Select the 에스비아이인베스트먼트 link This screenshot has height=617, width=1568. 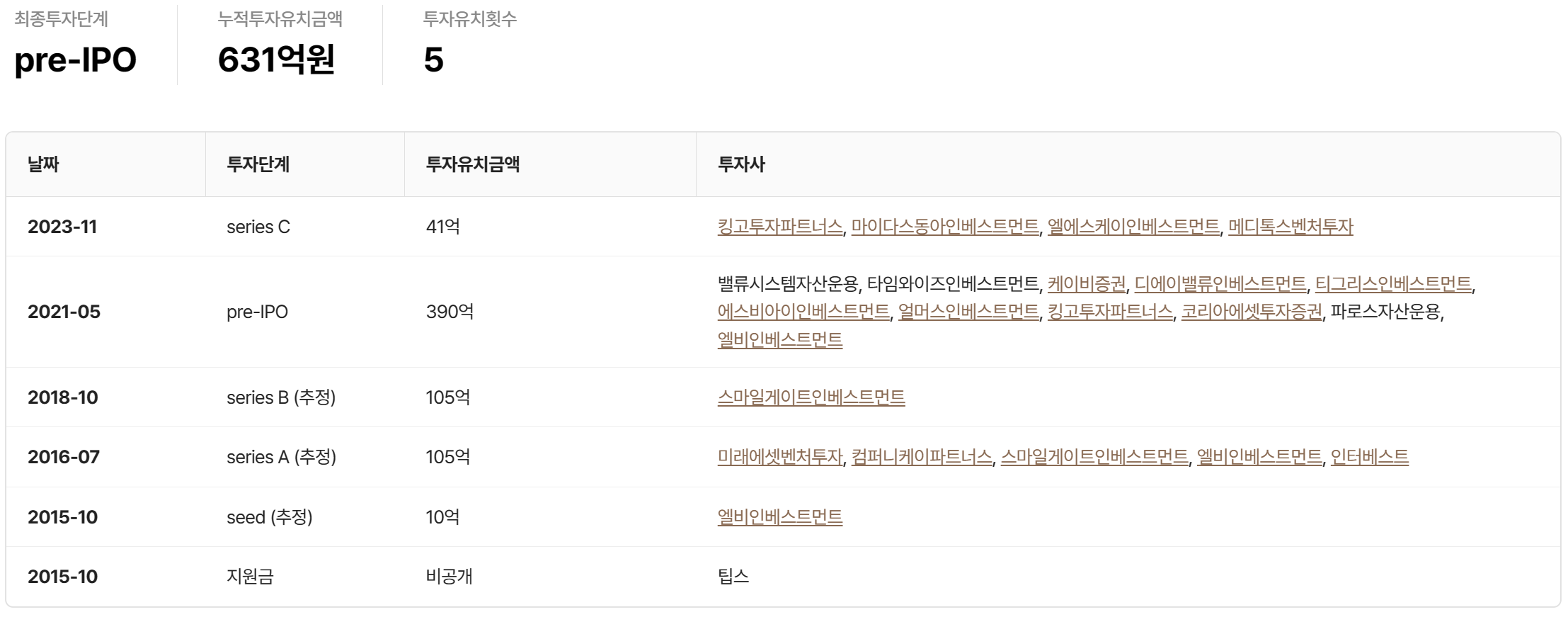803,312
